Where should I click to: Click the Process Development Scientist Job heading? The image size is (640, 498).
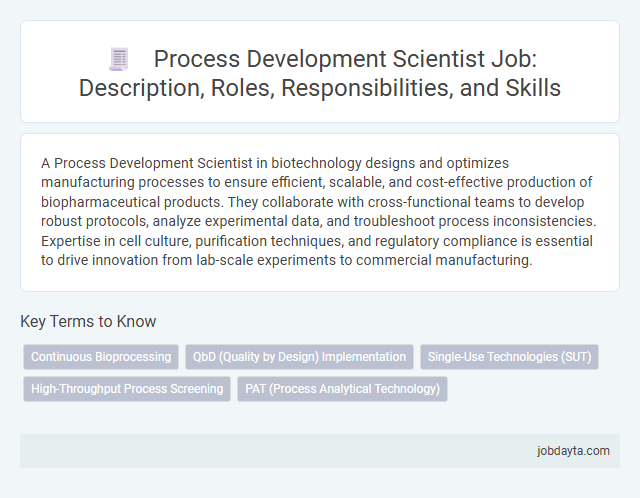pyautogui.click(x=320, y=73)
